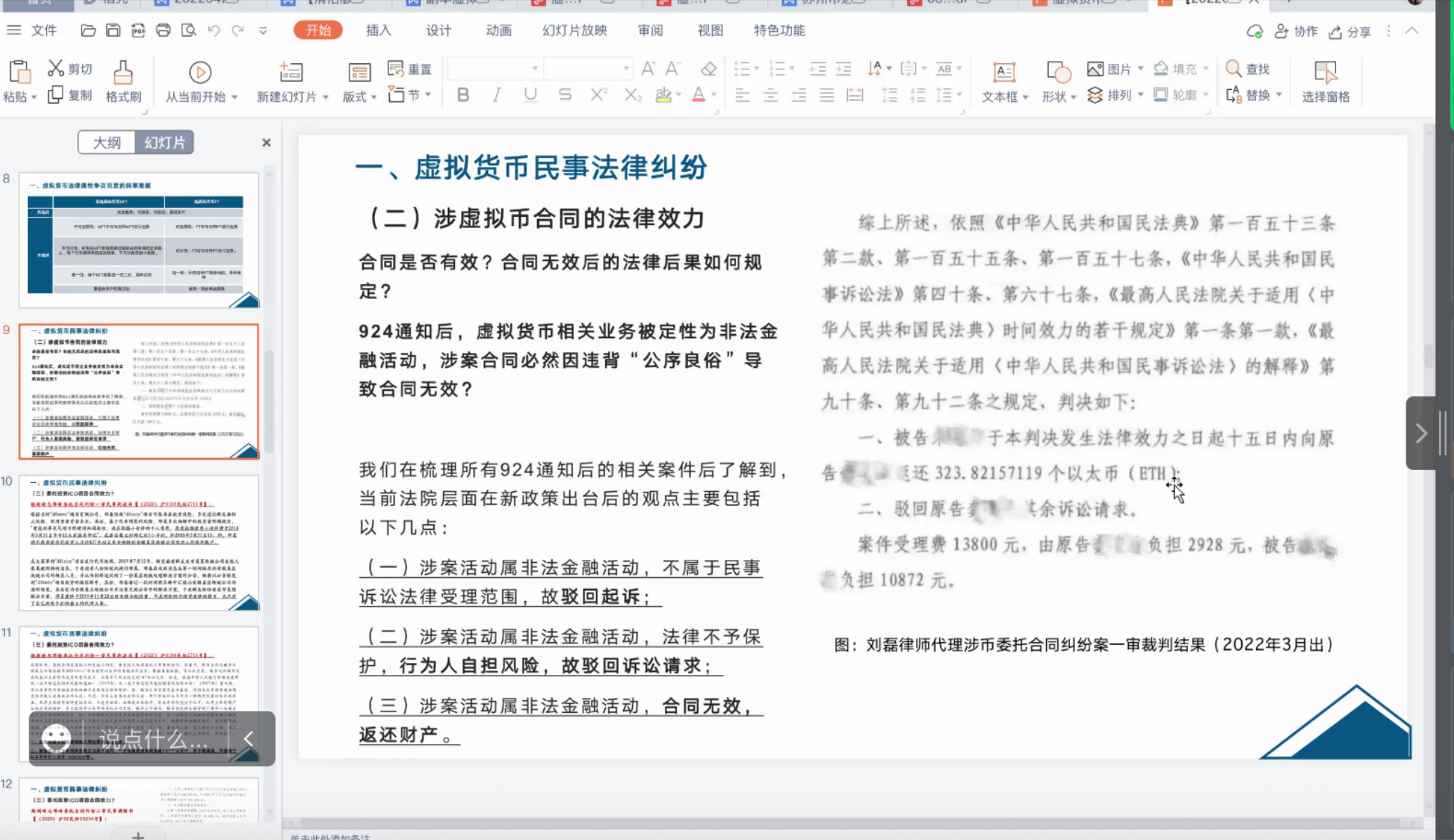
Task: Click the New Slide (新建幻灯片) icon
Action: [x=291, y=72]
